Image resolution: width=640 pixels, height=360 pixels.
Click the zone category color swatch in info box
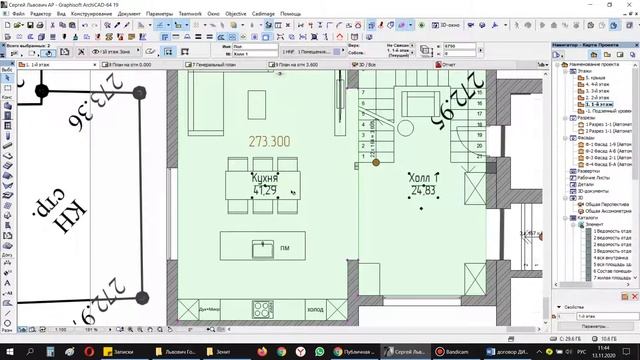pos(336,52)
